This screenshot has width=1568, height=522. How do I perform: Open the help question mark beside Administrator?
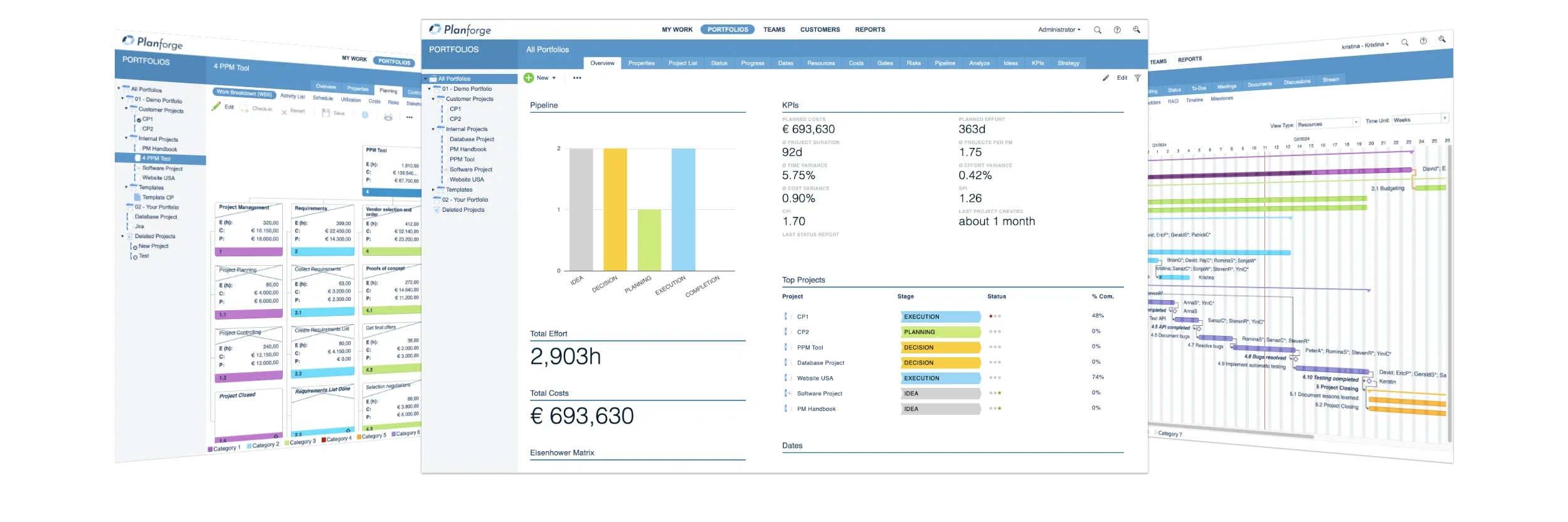(x=1117, y=30)
